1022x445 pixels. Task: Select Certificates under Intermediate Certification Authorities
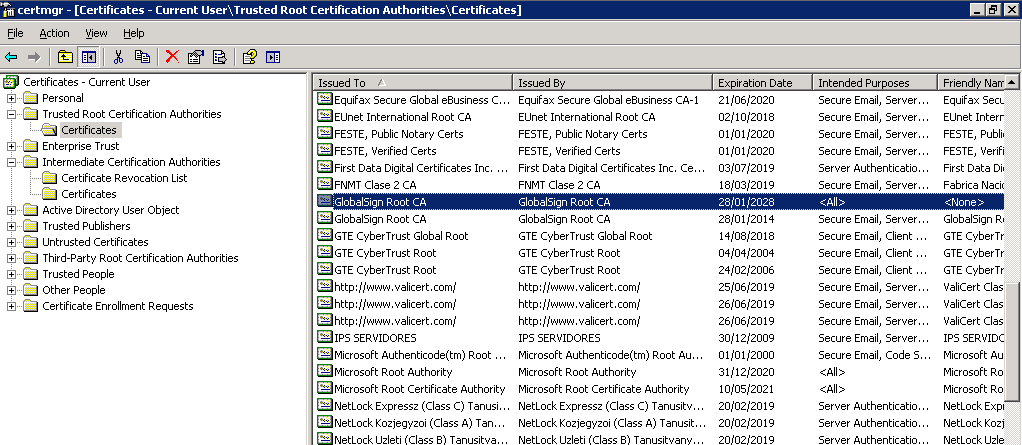click(89, 194)
